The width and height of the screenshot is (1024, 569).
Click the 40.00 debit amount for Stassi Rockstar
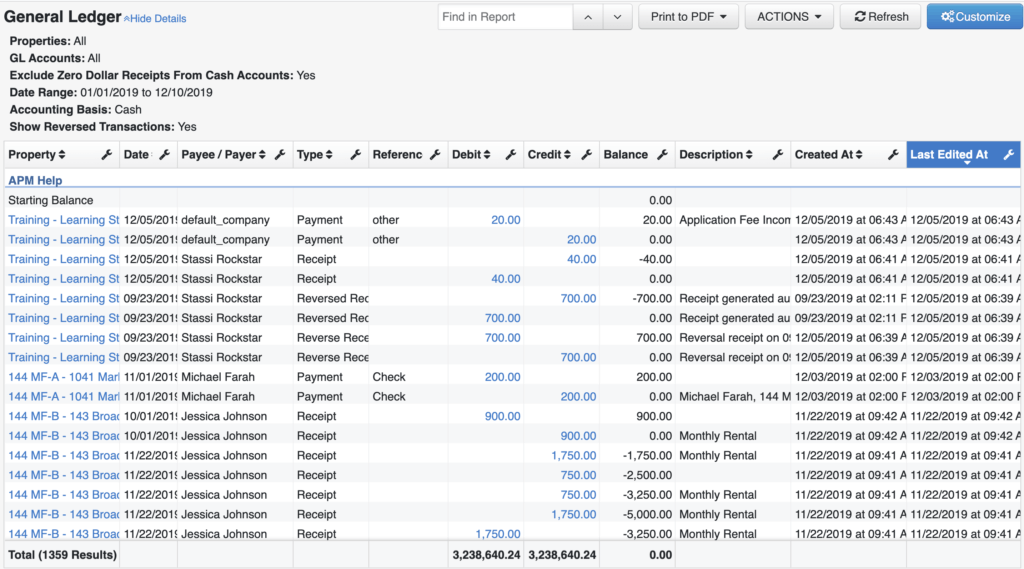tap(505, 279)
